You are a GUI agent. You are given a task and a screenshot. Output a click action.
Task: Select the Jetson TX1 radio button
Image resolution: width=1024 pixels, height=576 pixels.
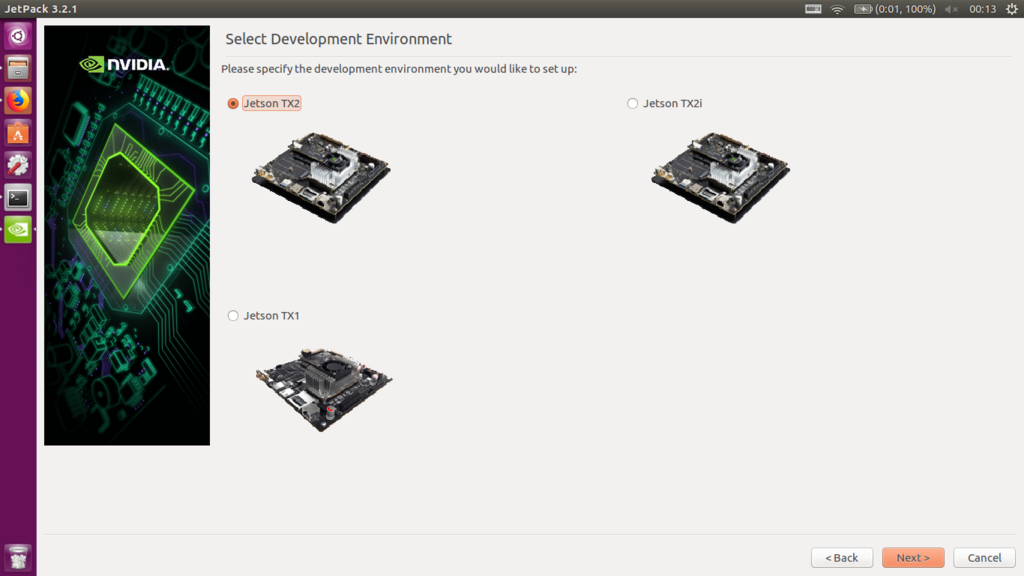pyautogui.click(x=233, y=315)
